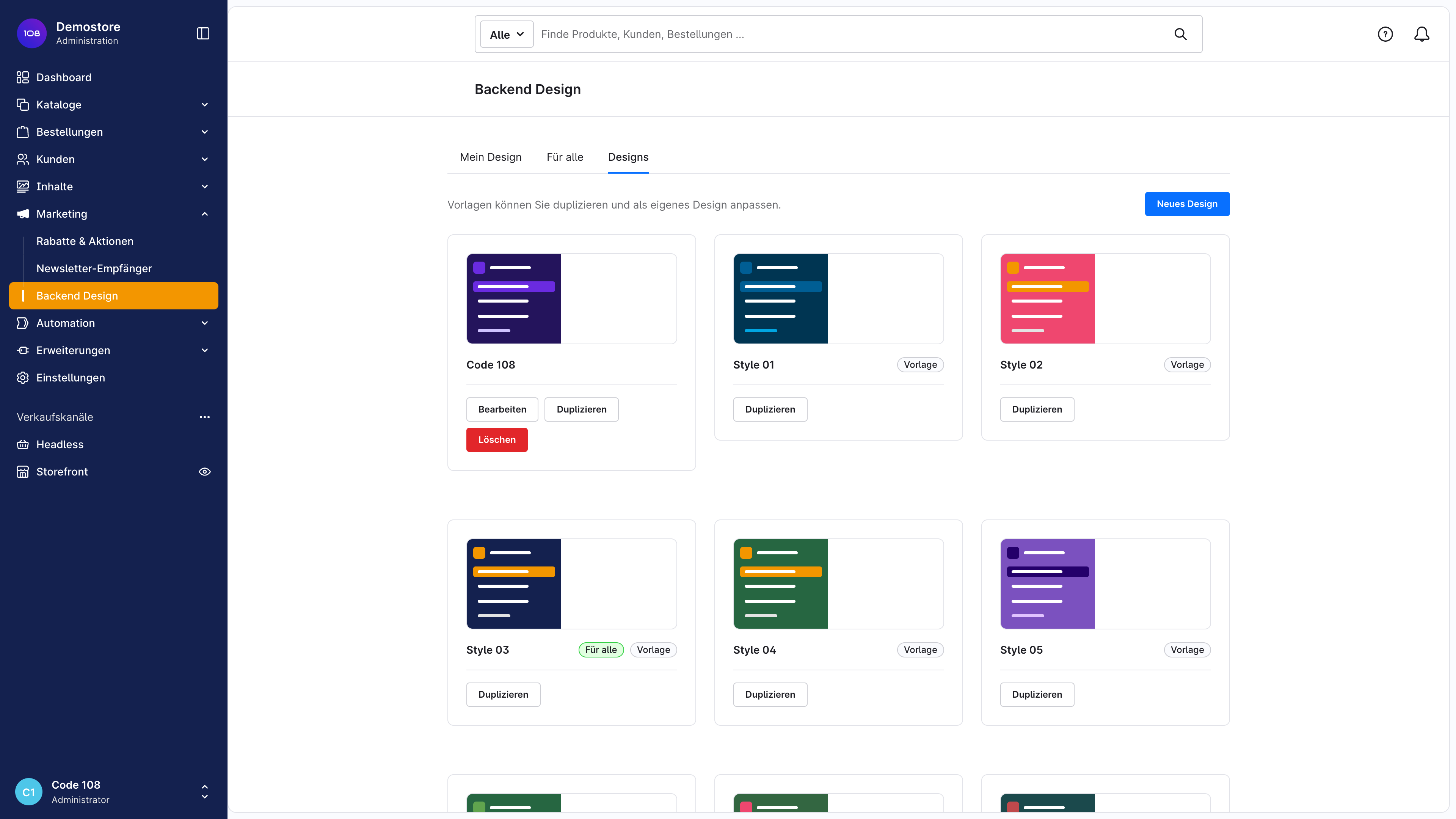This screenshot has height=819, width=1456.
Task: Open Rabatte & Aktionen menu entry
Action: tap(114, 242)
